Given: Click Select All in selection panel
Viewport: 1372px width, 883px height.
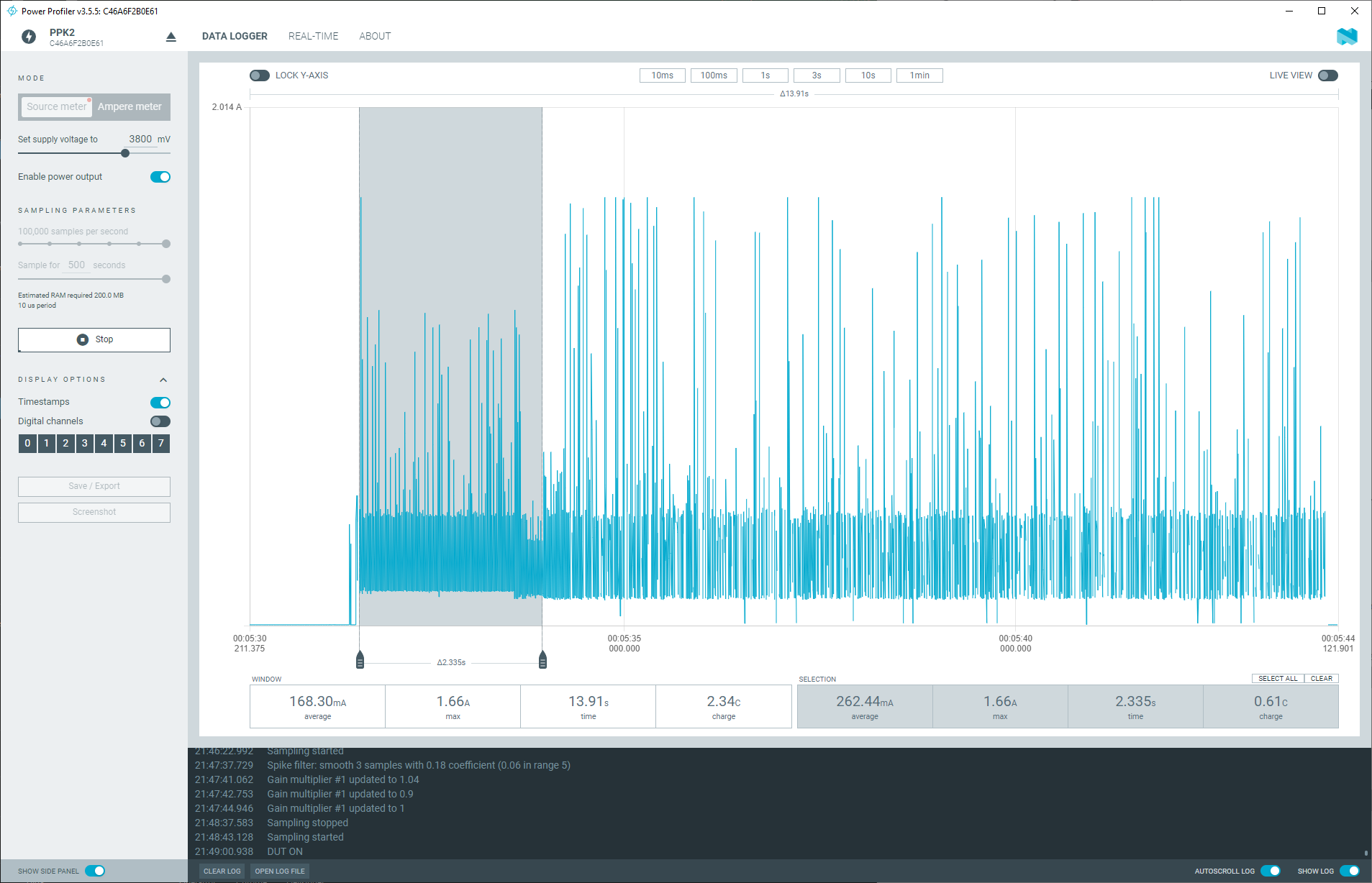Looking at the screenshot, I should point(1278,678).
